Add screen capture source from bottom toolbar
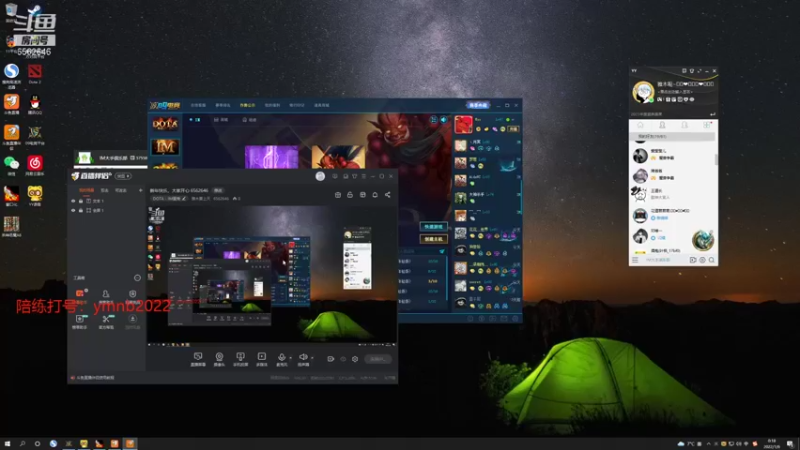The width and height of the screenshot is (800, 450). pyautogui.click(x=198, y=359)
